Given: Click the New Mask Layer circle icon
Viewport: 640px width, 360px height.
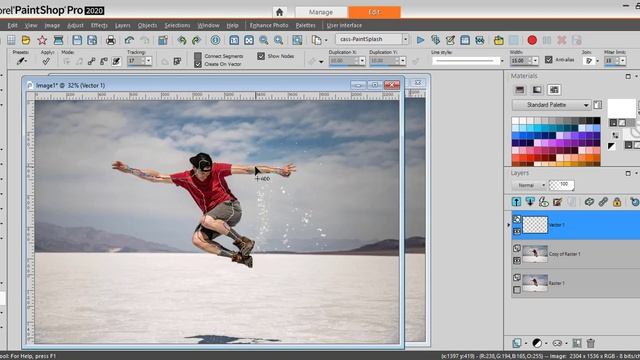Looking at the screenshot, I should pyautogui.click(x=537, y=343).
